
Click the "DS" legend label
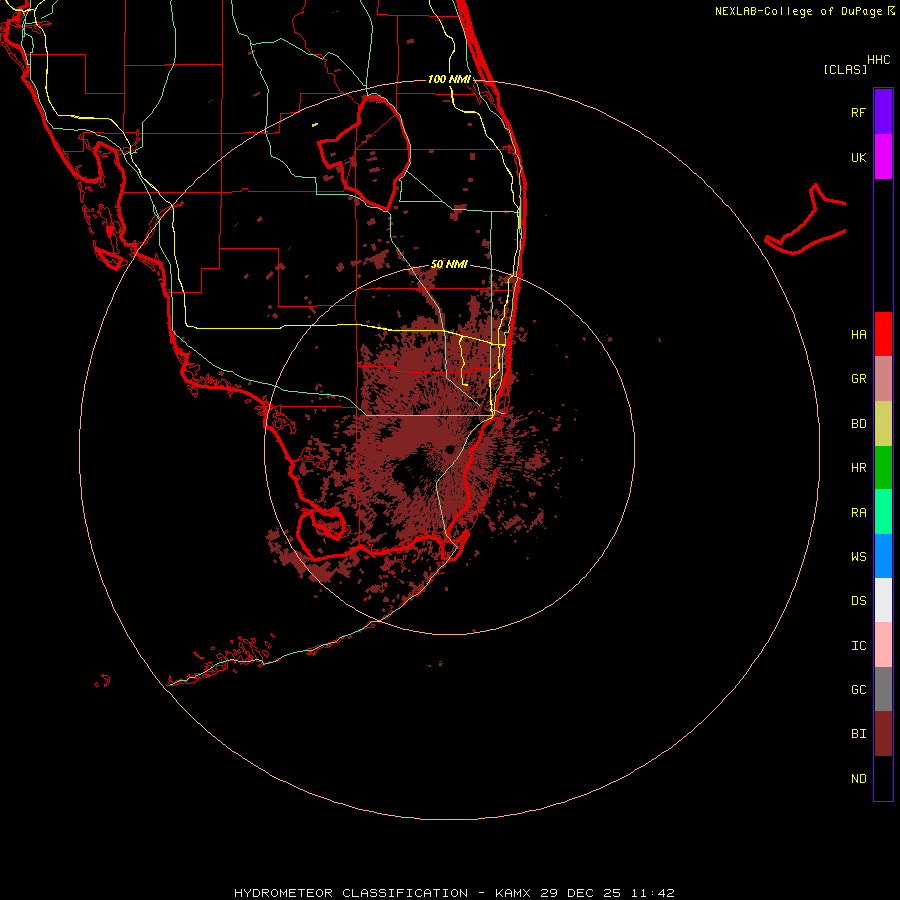tap(858, 600)
